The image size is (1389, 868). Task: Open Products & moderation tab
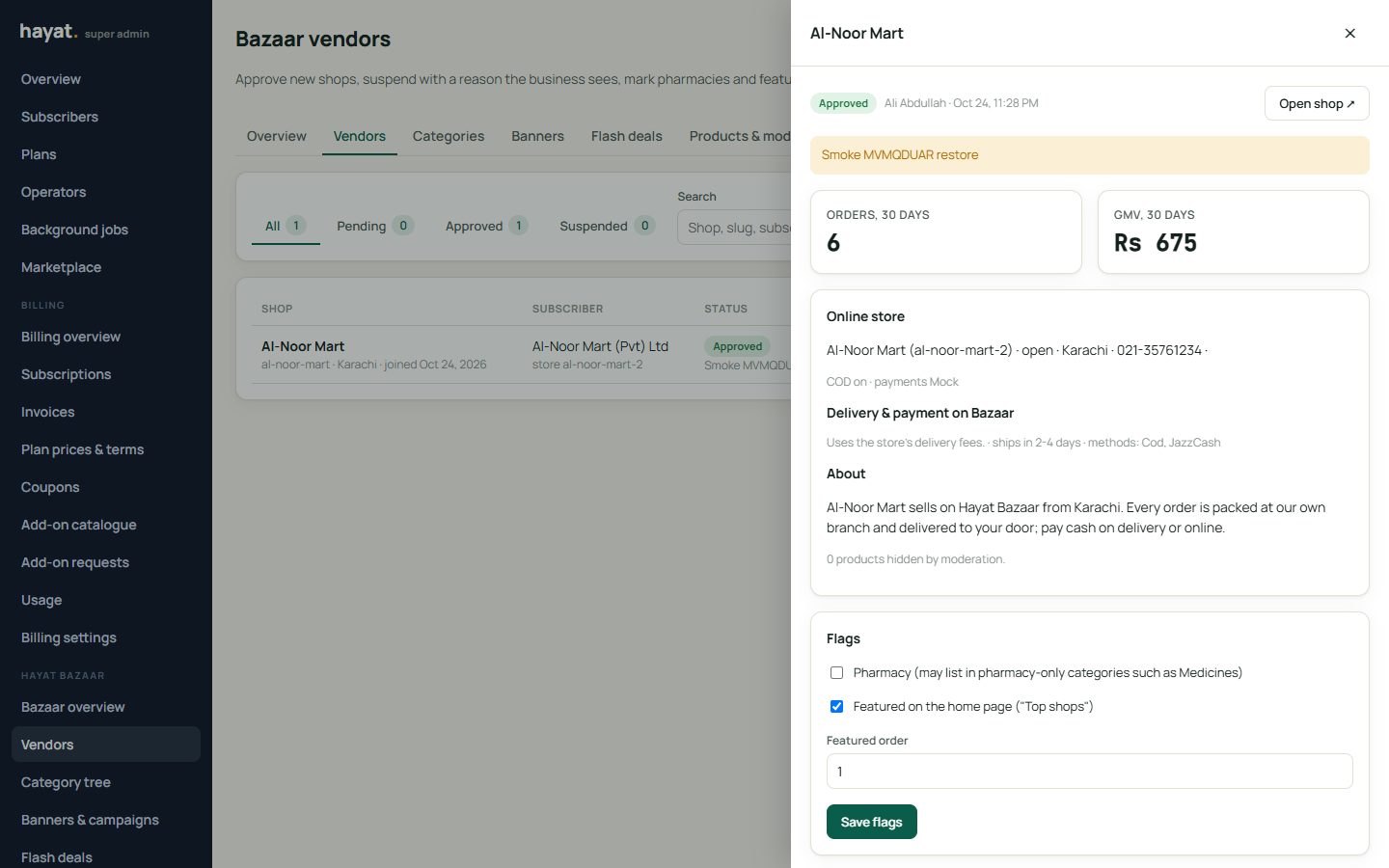coord(740,136)
